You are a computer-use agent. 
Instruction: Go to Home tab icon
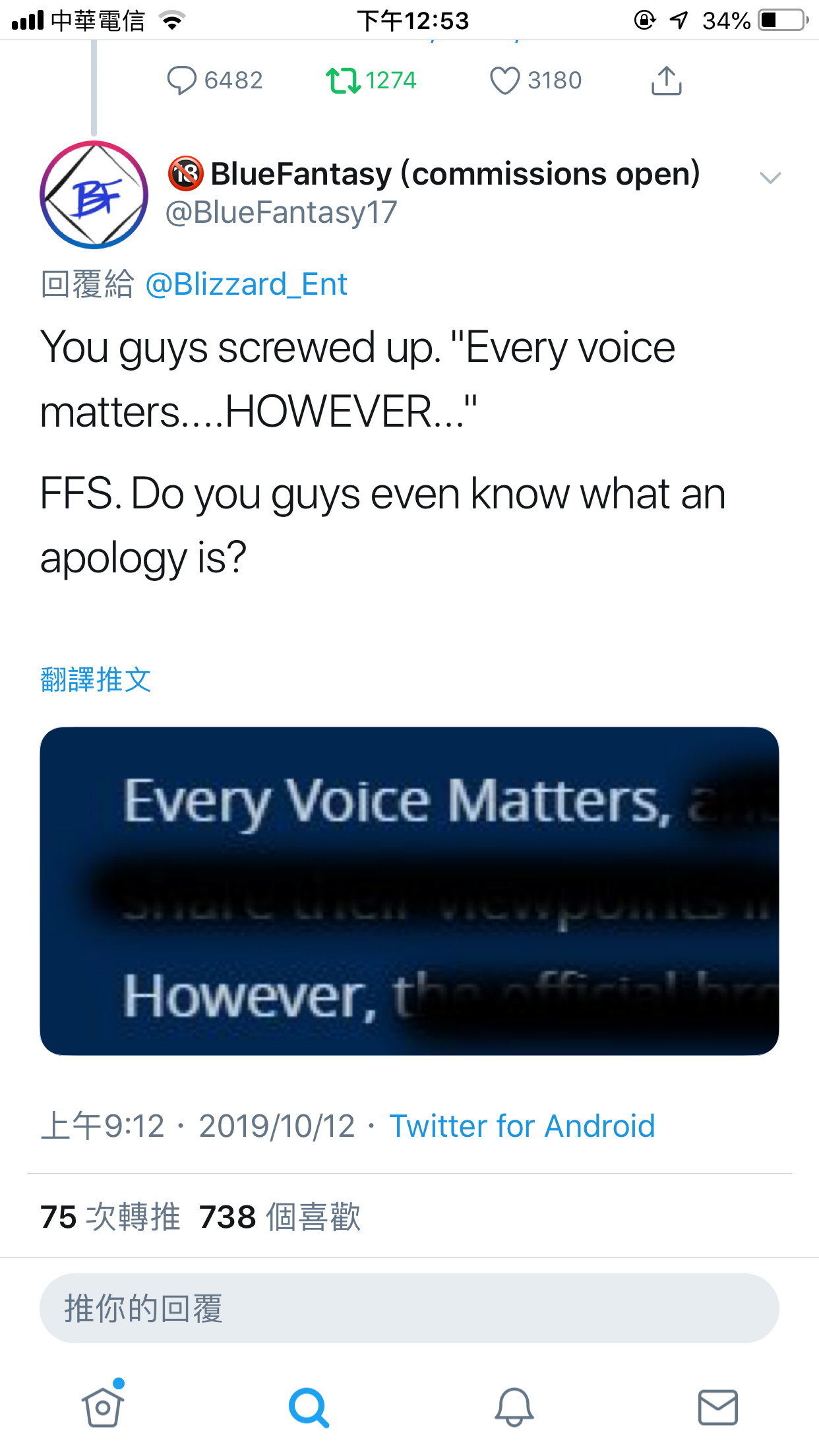(103, 1407)
